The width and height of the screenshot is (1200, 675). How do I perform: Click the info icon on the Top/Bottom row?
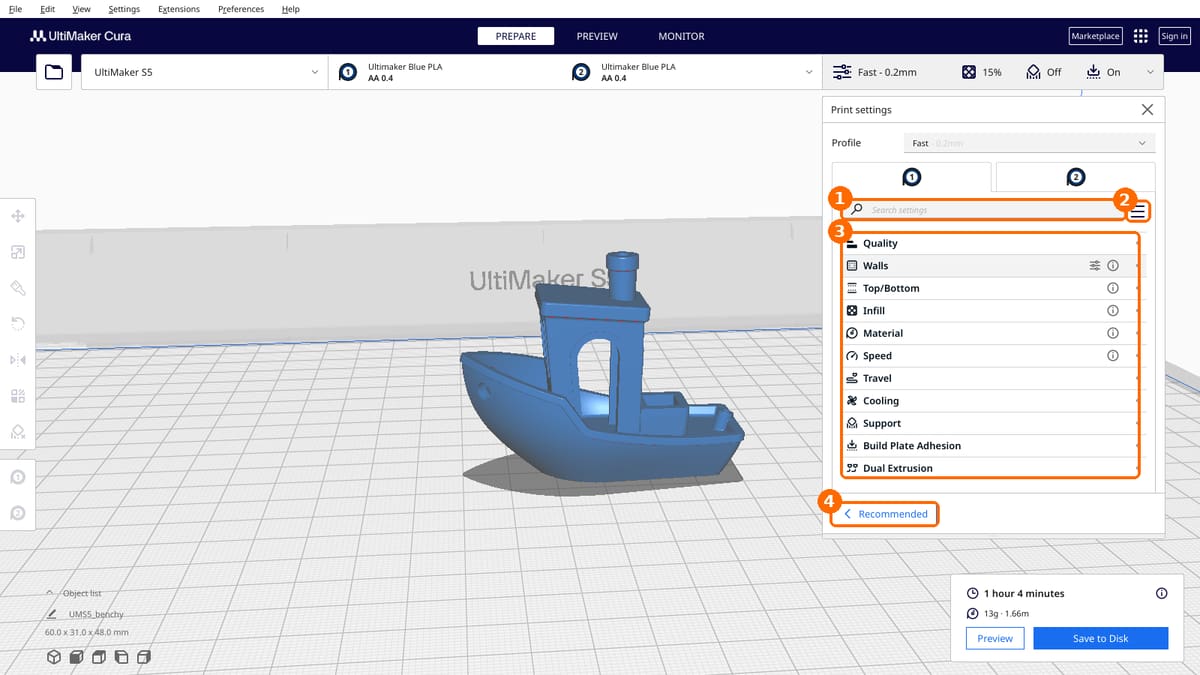[x=1113, y=288]
